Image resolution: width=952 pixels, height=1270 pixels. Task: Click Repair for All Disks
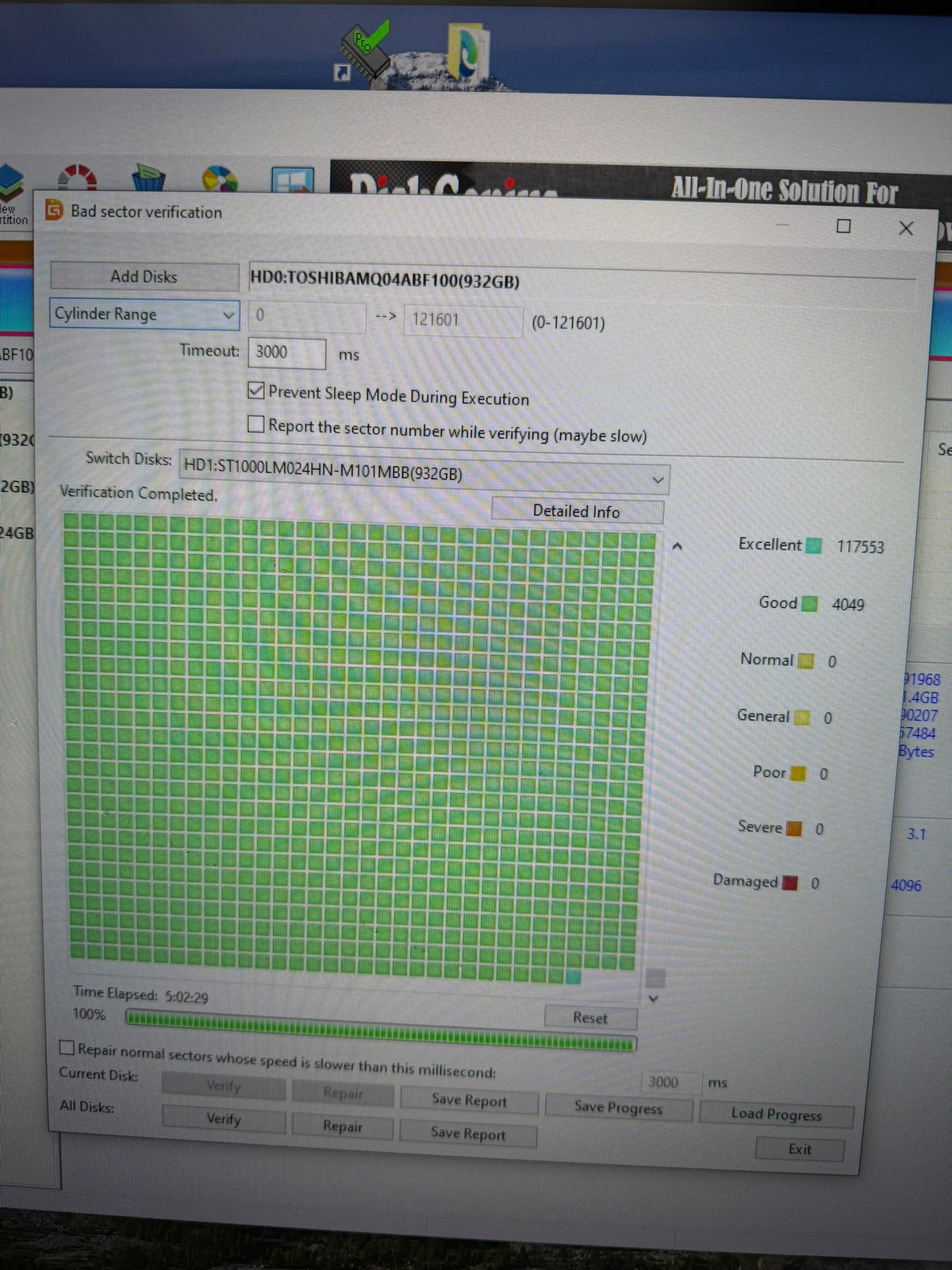343,1126
